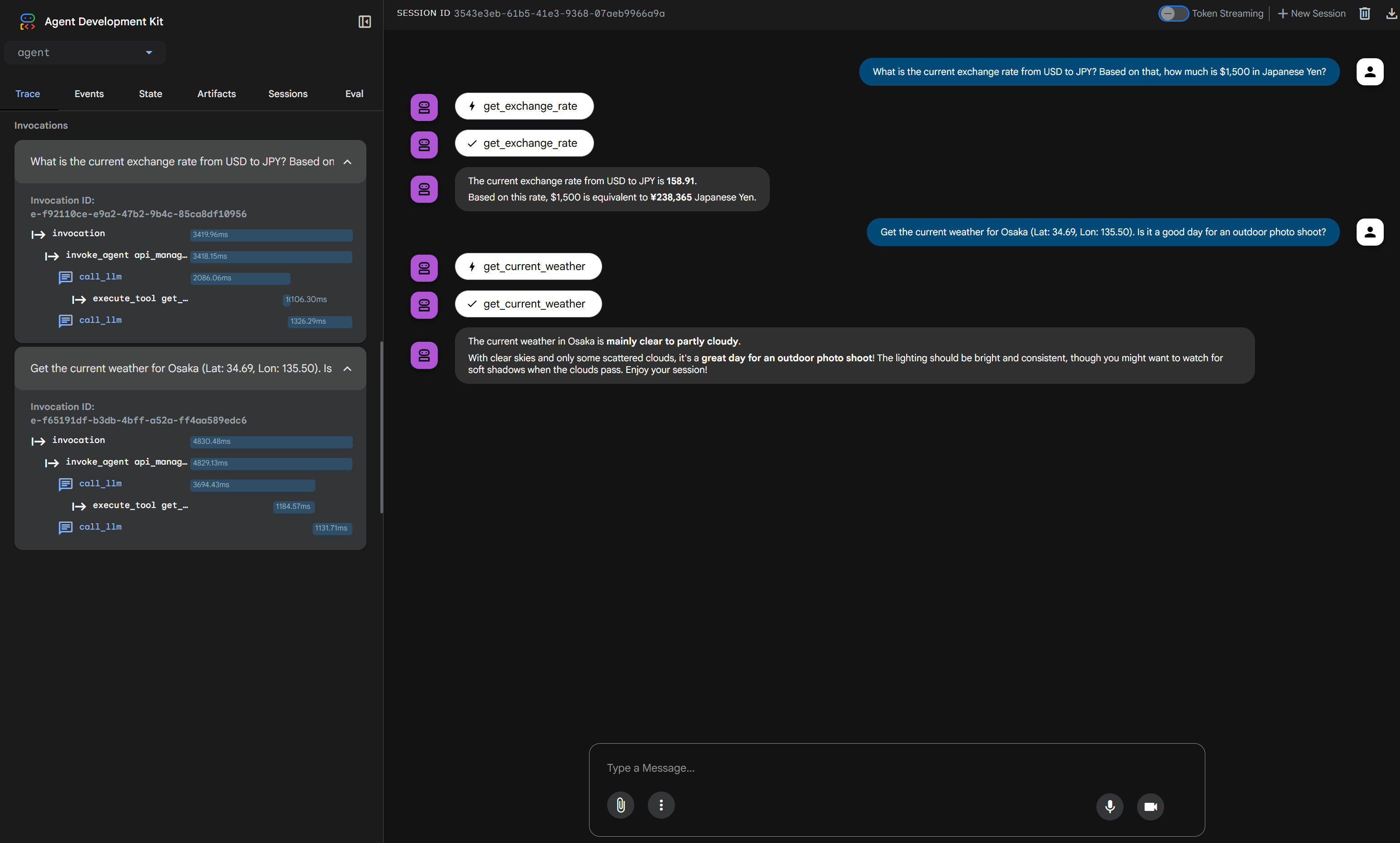The image size is (1400, 843).
Task: Click the video camera icon
Action: pyautogui.click(x=1150, y=806)
